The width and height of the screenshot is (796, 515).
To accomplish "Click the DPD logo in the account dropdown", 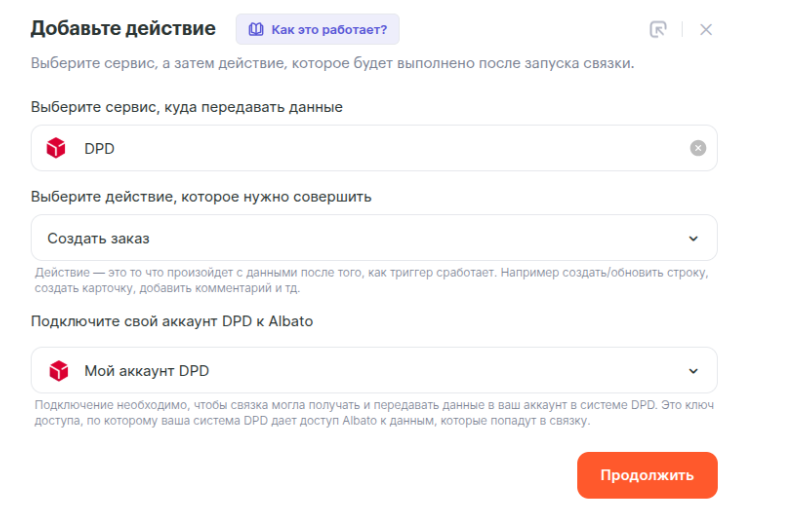I will pos(57,371).
